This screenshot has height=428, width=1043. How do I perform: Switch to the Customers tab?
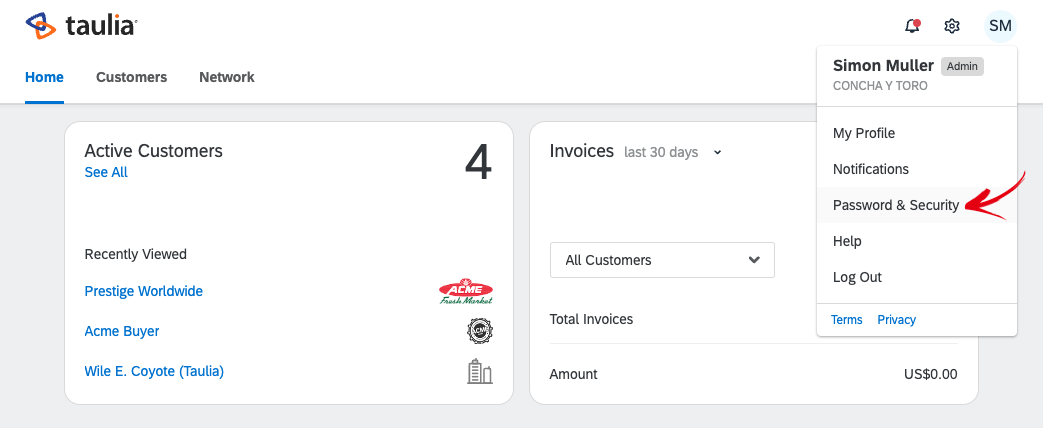coord(131,77)
